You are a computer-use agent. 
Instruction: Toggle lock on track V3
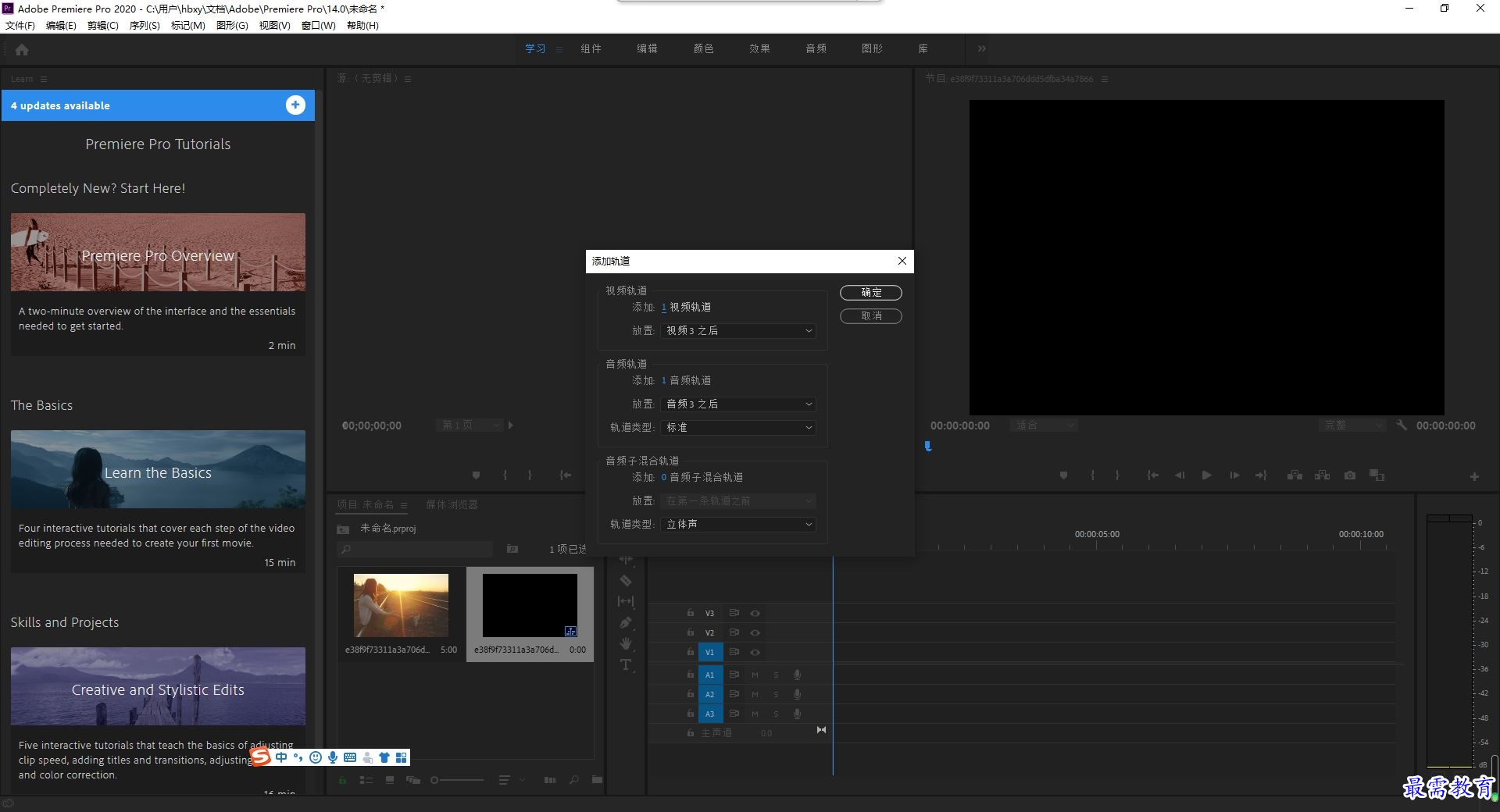691,613
